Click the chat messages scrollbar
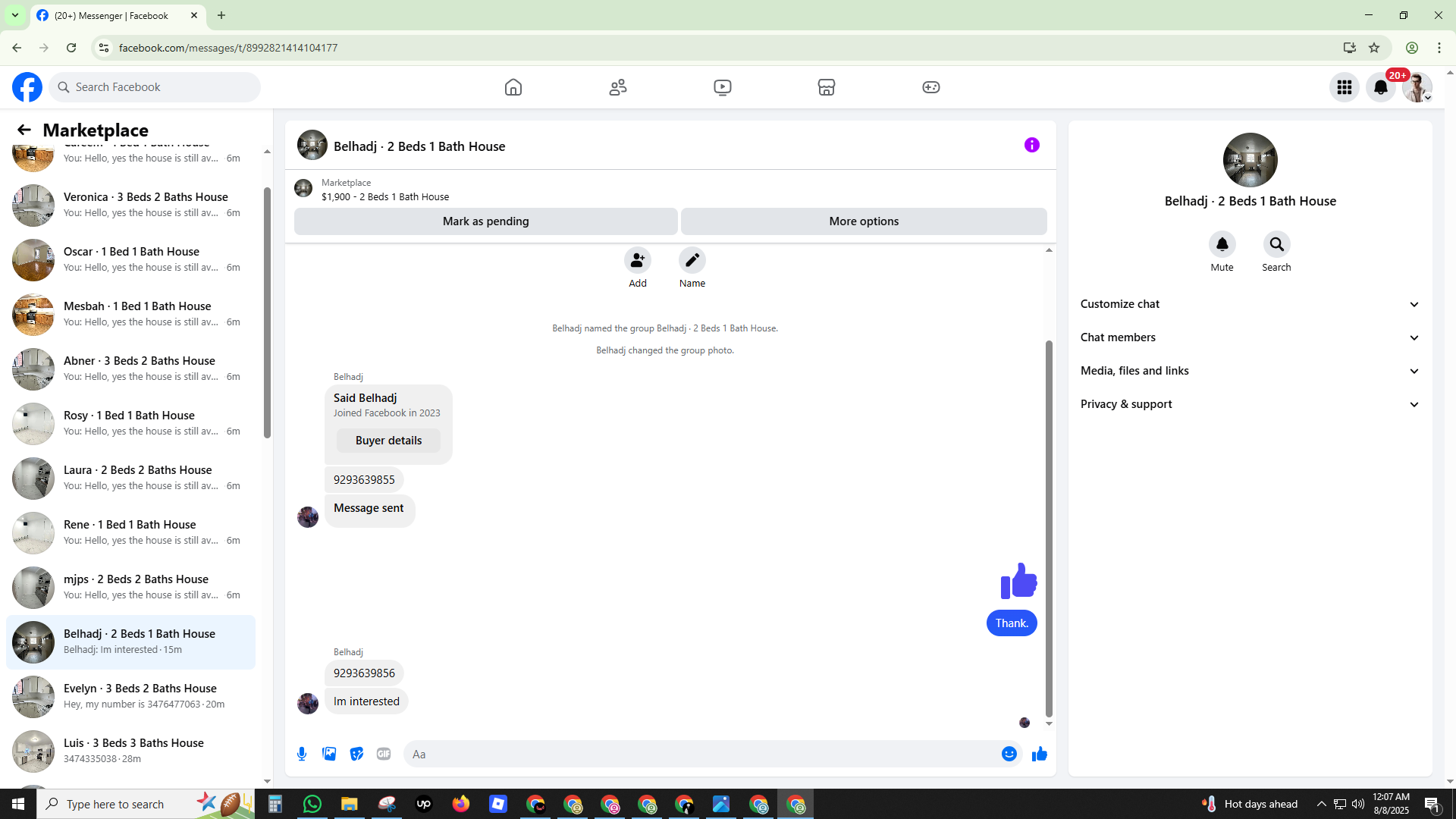1456x819 pixels. point(1049,527)
